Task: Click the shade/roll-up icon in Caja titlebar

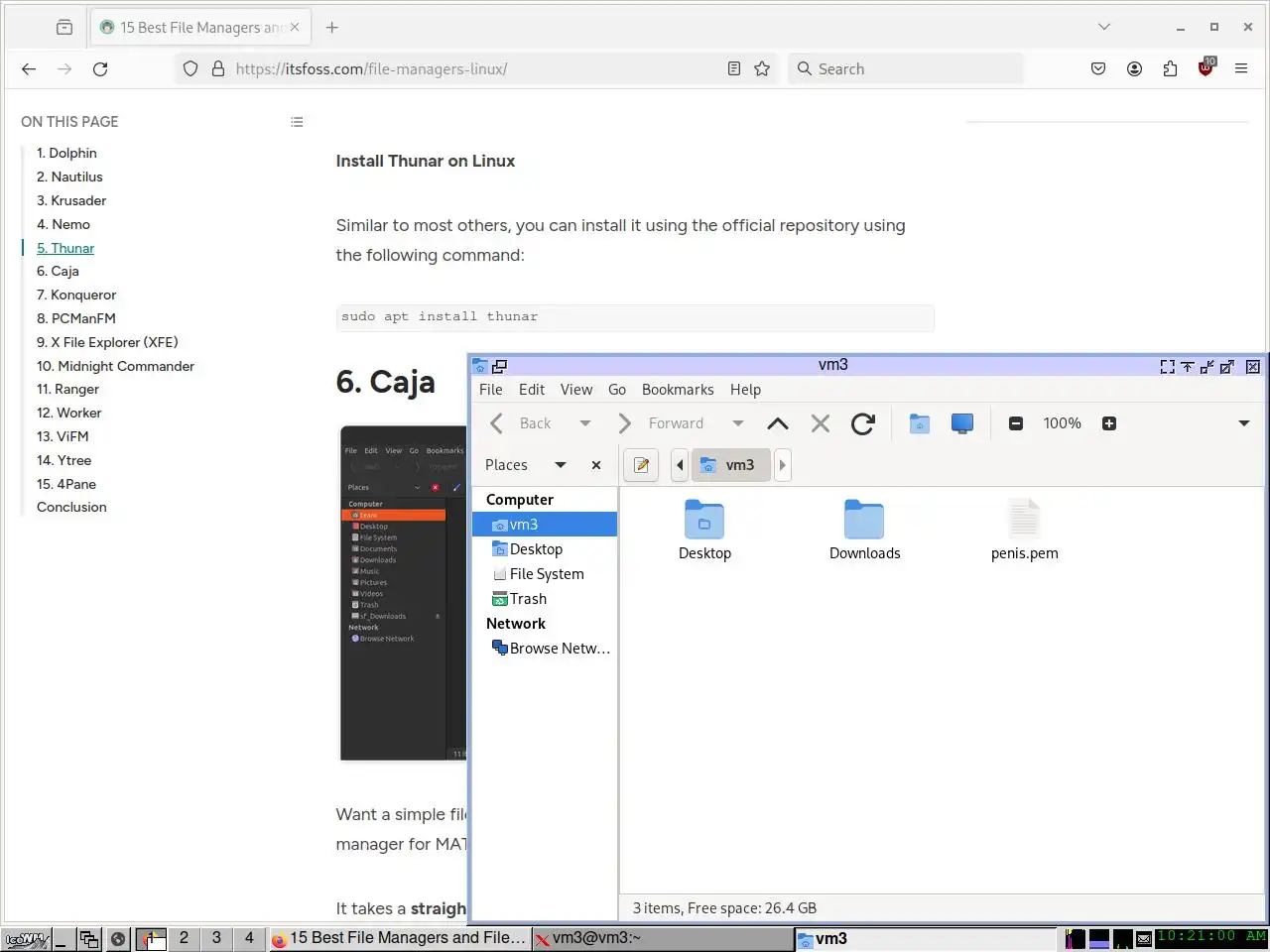Action: pyautogui.click(x=1188, y=366)
